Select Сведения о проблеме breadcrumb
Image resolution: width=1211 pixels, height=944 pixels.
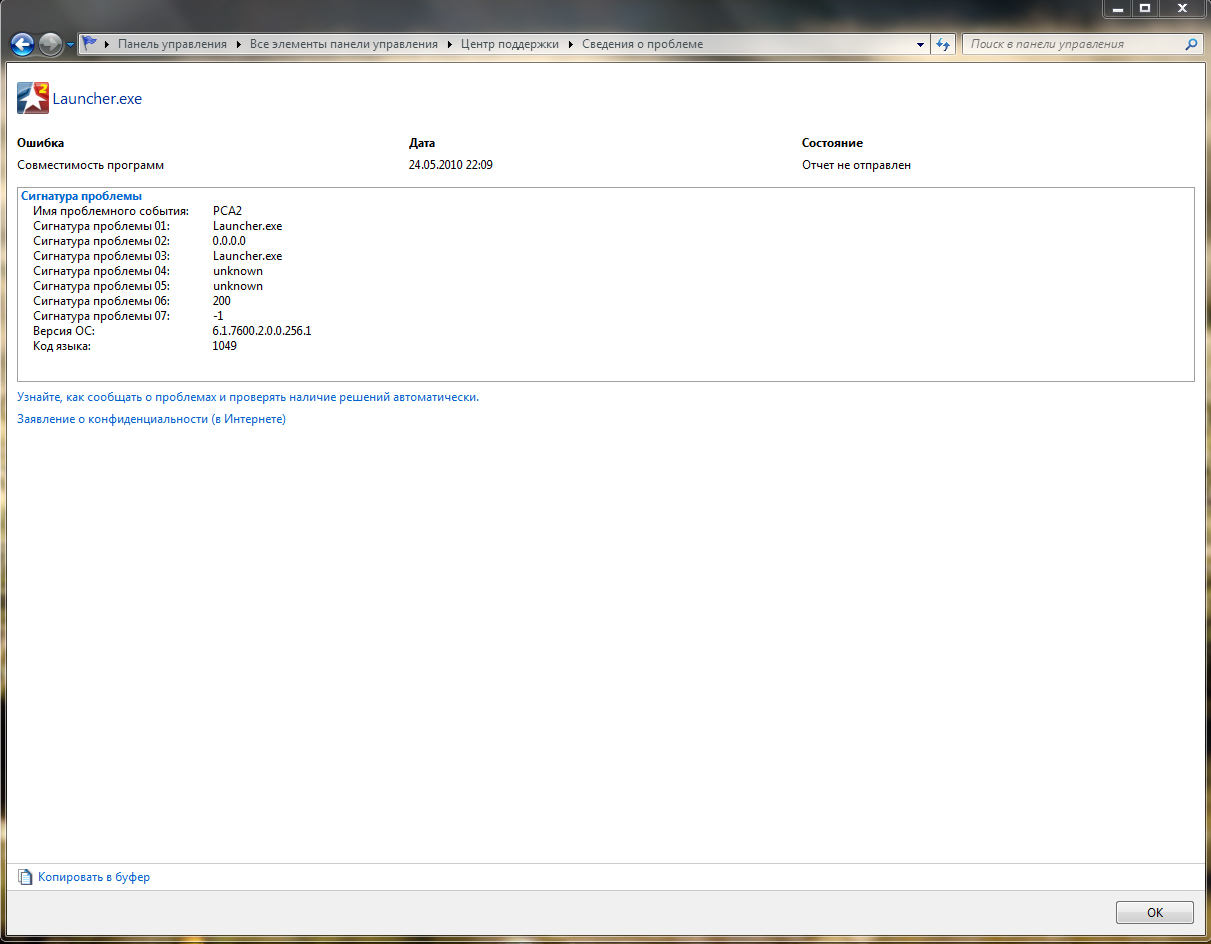click(x=643, y=44)
